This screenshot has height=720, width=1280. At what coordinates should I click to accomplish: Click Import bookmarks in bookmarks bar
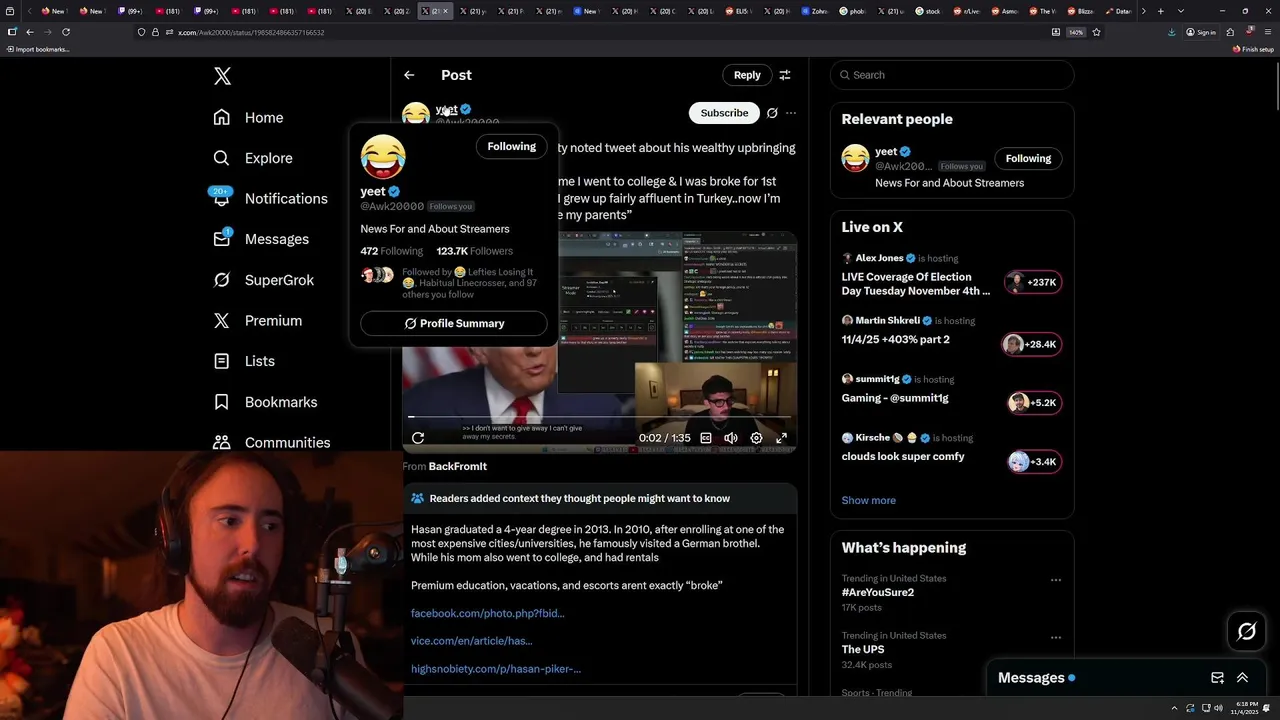pyautogui.click(x=38, y=49)
